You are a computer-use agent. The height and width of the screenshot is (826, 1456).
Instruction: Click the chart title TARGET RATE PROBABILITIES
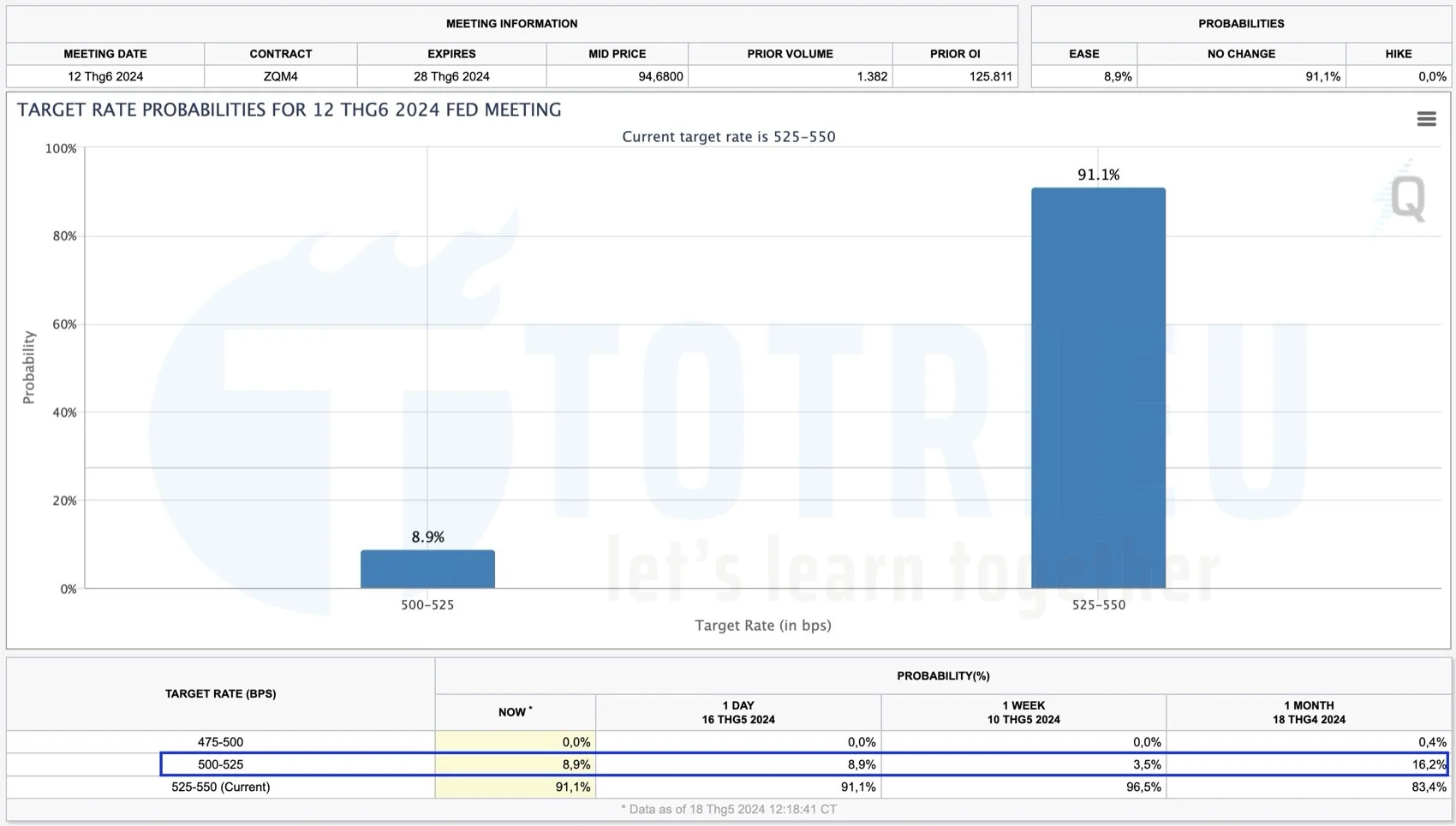289,110
